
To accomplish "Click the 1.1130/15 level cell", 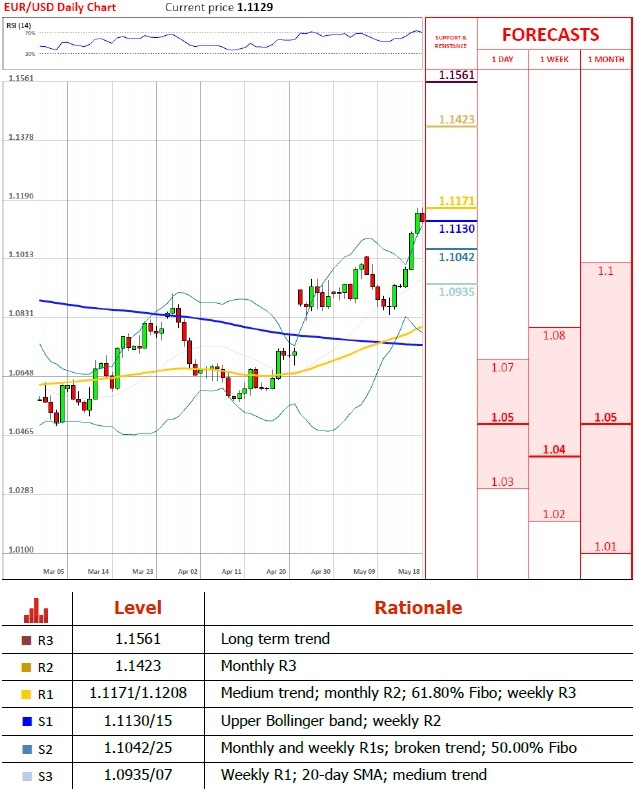I will [138, 721].
